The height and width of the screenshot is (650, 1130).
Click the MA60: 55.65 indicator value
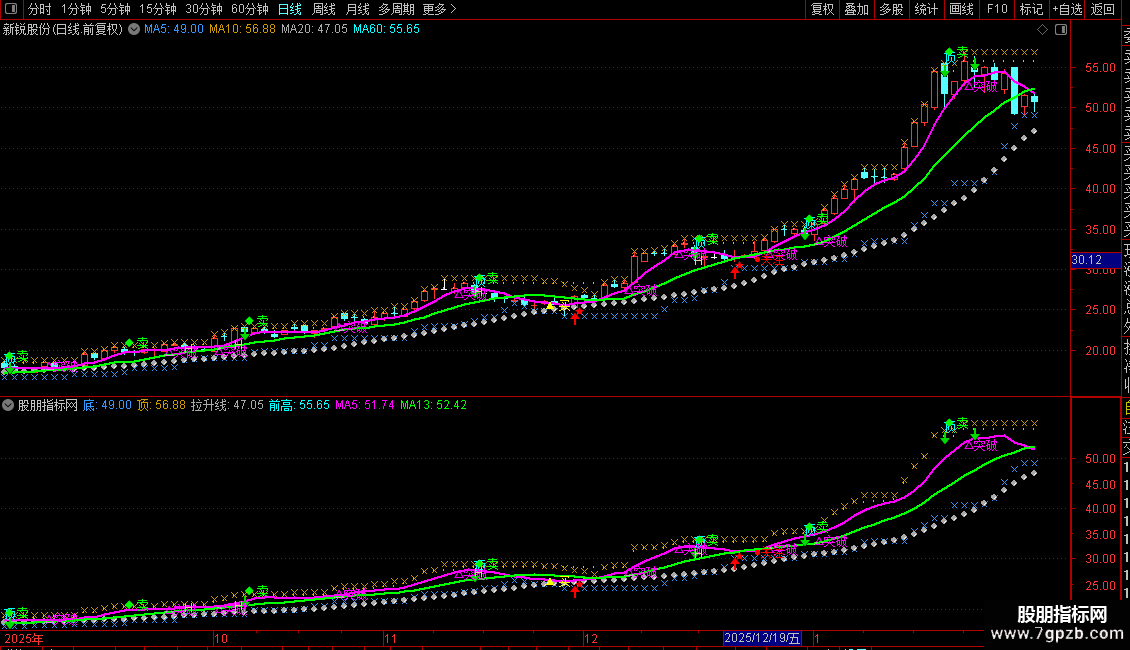pos(386,30)
